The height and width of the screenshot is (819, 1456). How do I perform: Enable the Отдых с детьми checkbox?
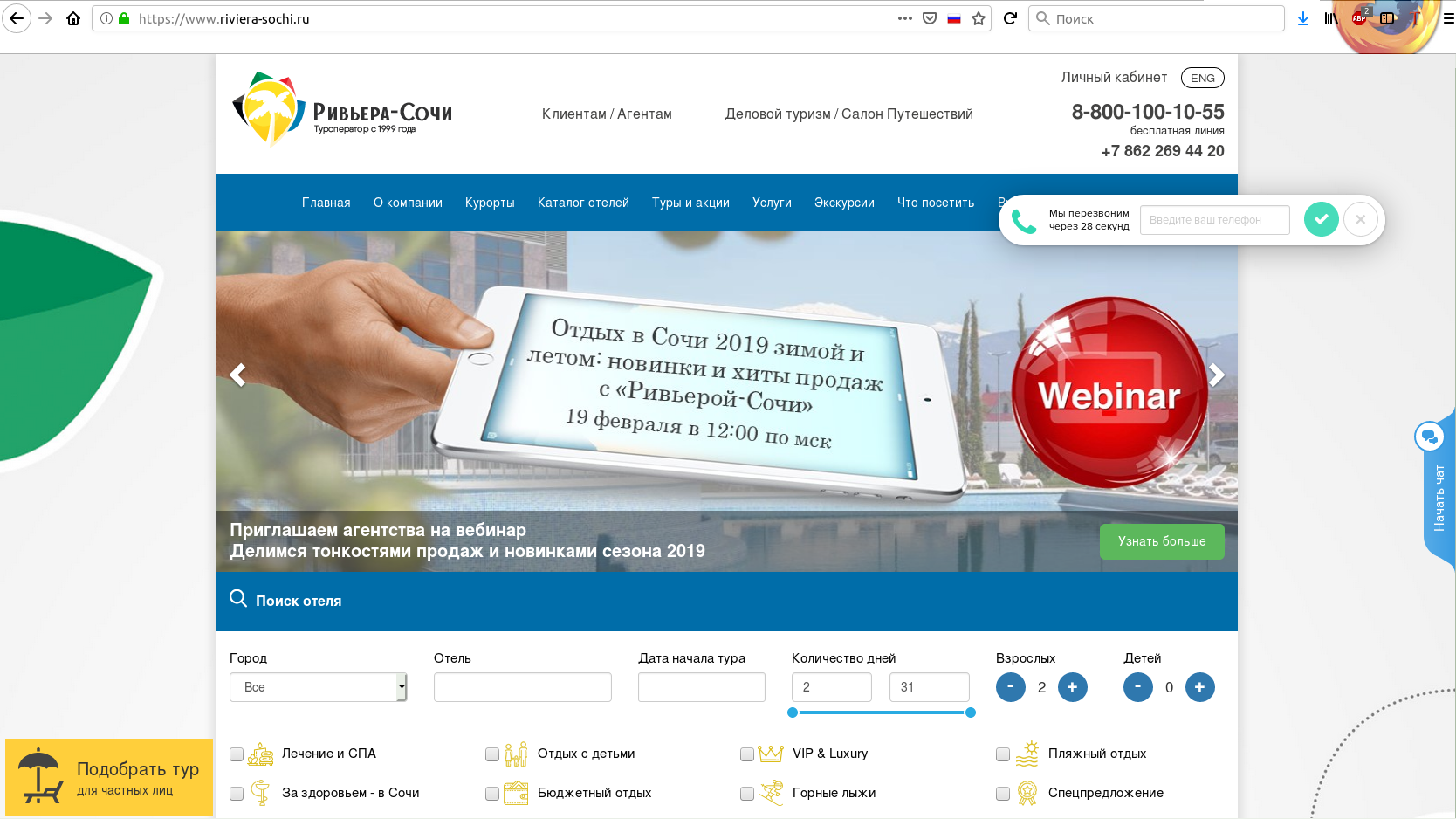(x=492, y=754)
